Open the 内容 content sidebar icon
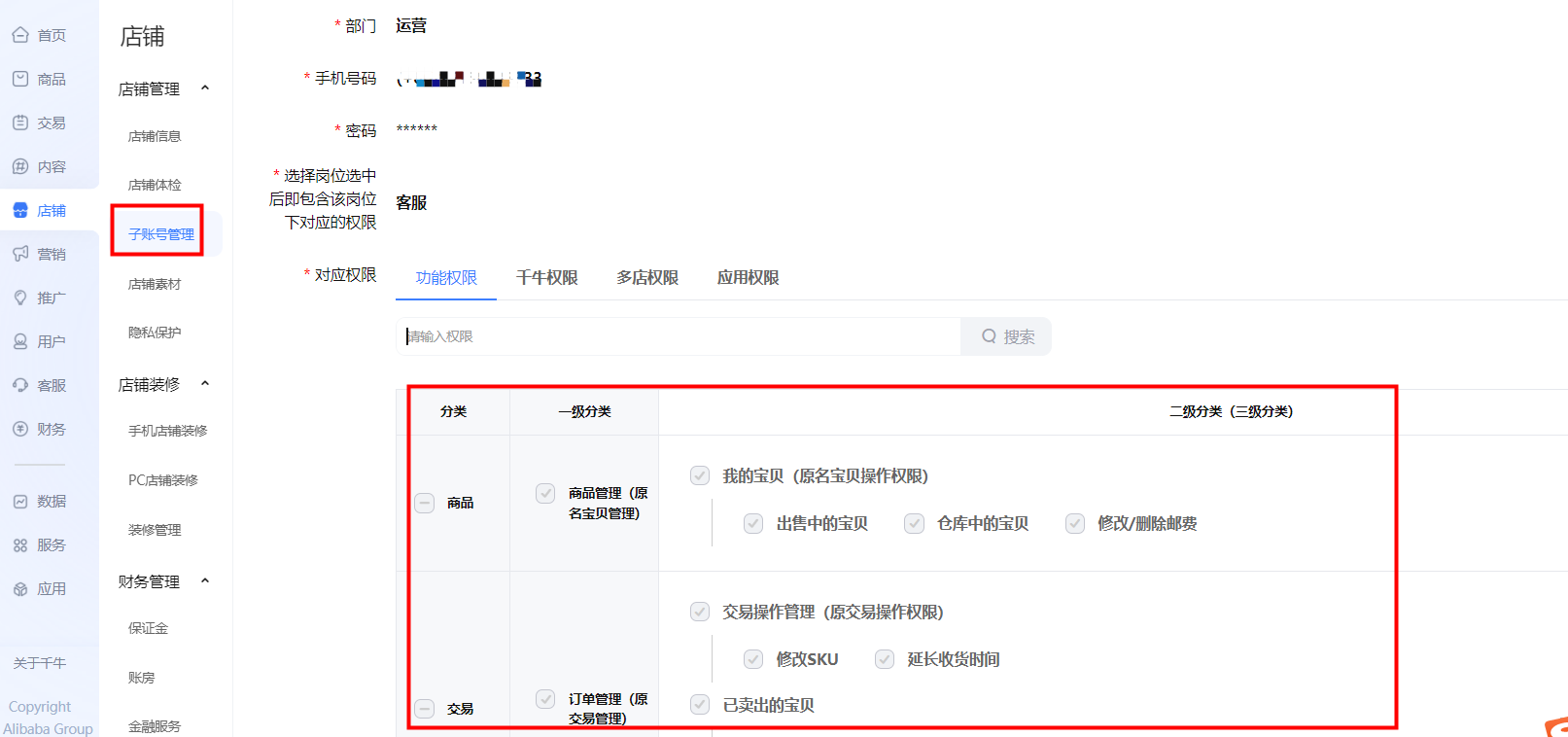Viewport: 1568px width, 737px height. pos(20,166)
